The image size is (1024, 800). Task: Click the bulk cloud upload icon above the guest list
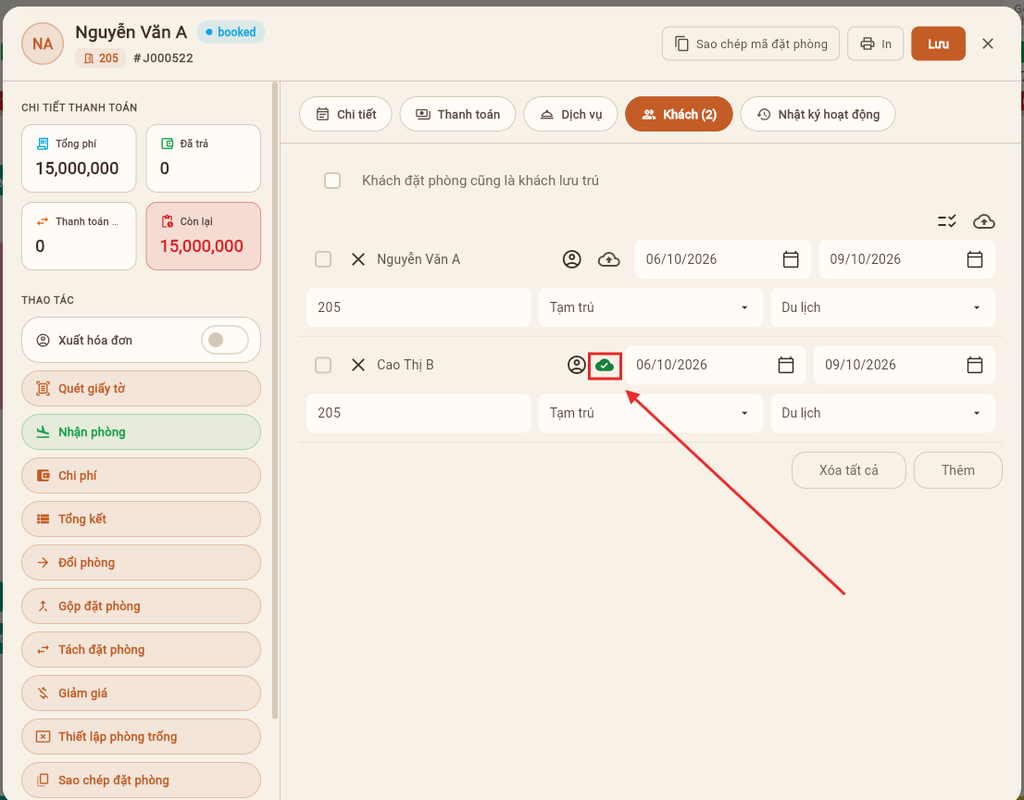point(984,221)
